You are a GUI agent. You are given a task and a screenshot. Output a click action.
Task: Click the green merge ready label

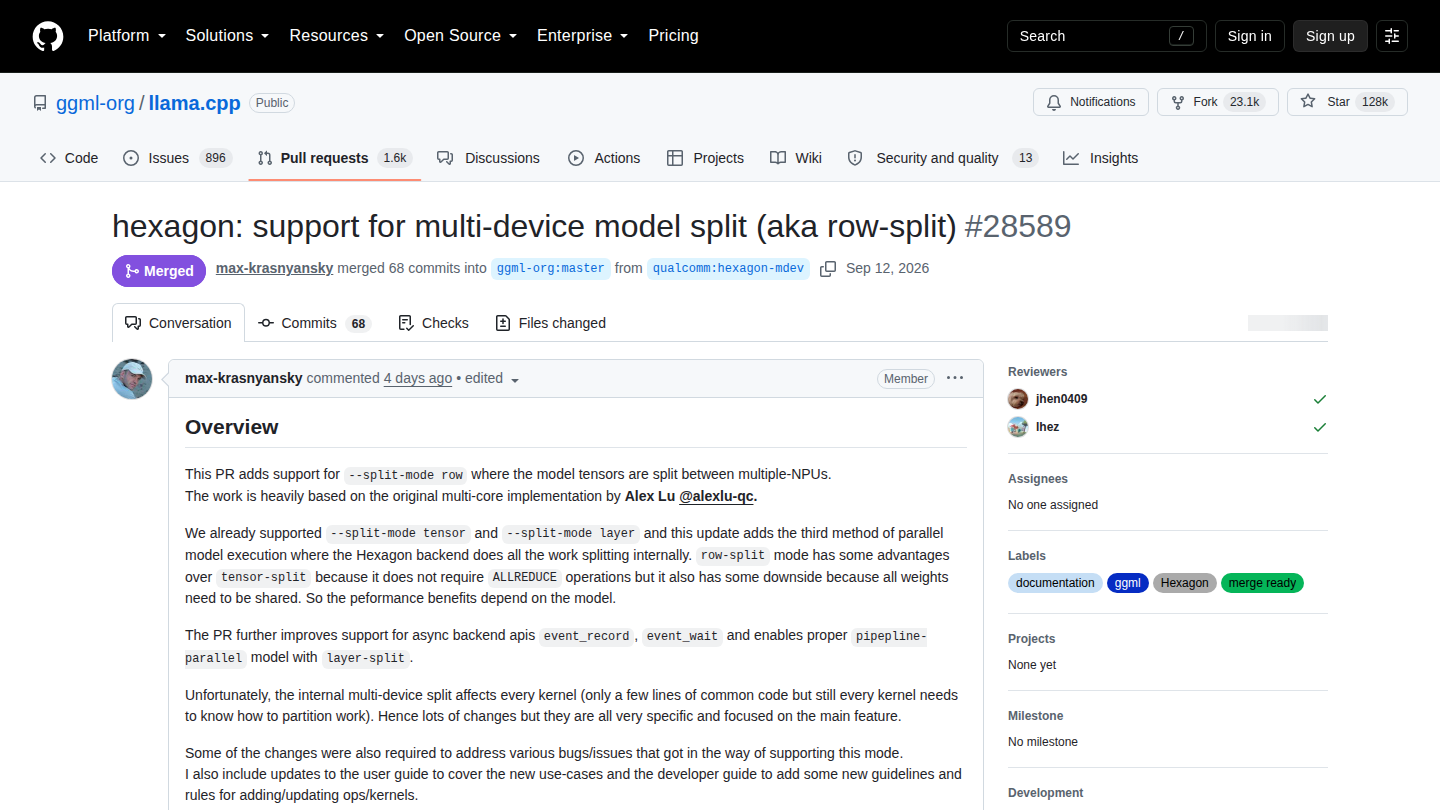(1262, 583)
